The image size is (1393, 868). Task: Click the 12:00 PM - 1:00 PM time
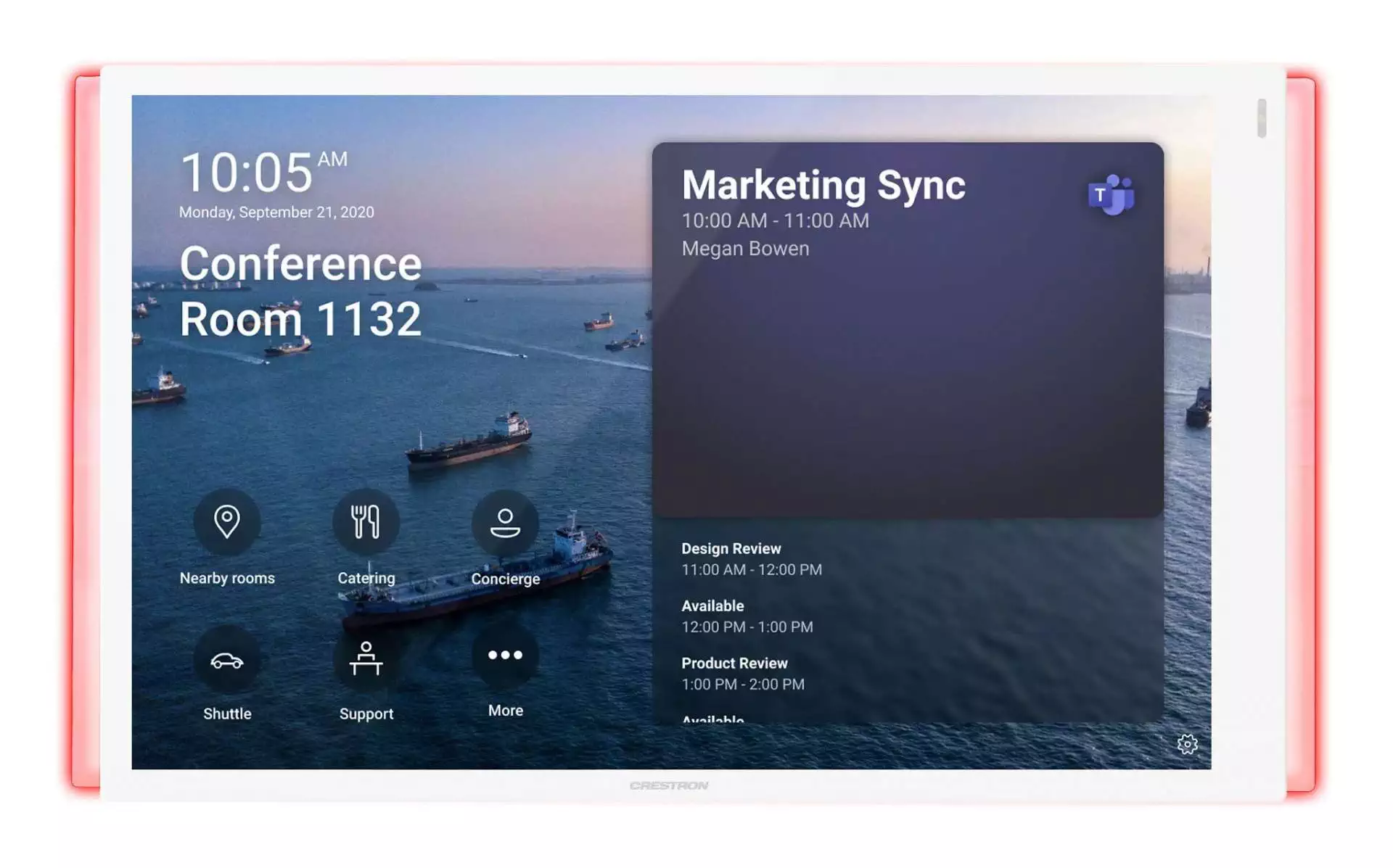[x=747, y=627]
